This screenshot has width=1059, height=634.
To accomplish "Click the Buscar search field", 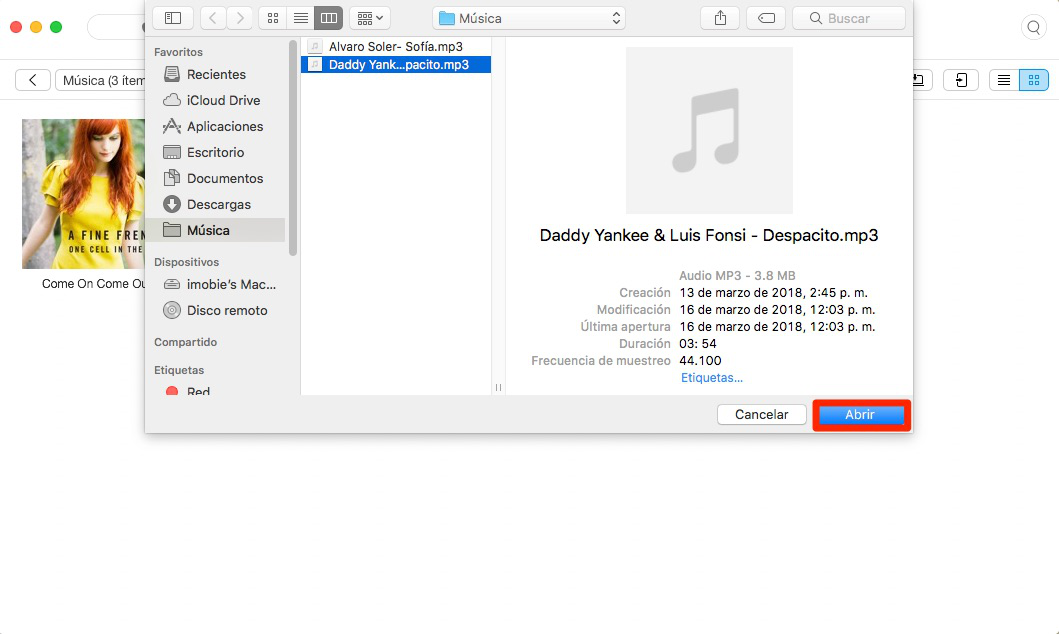I will tap(849, 18).
